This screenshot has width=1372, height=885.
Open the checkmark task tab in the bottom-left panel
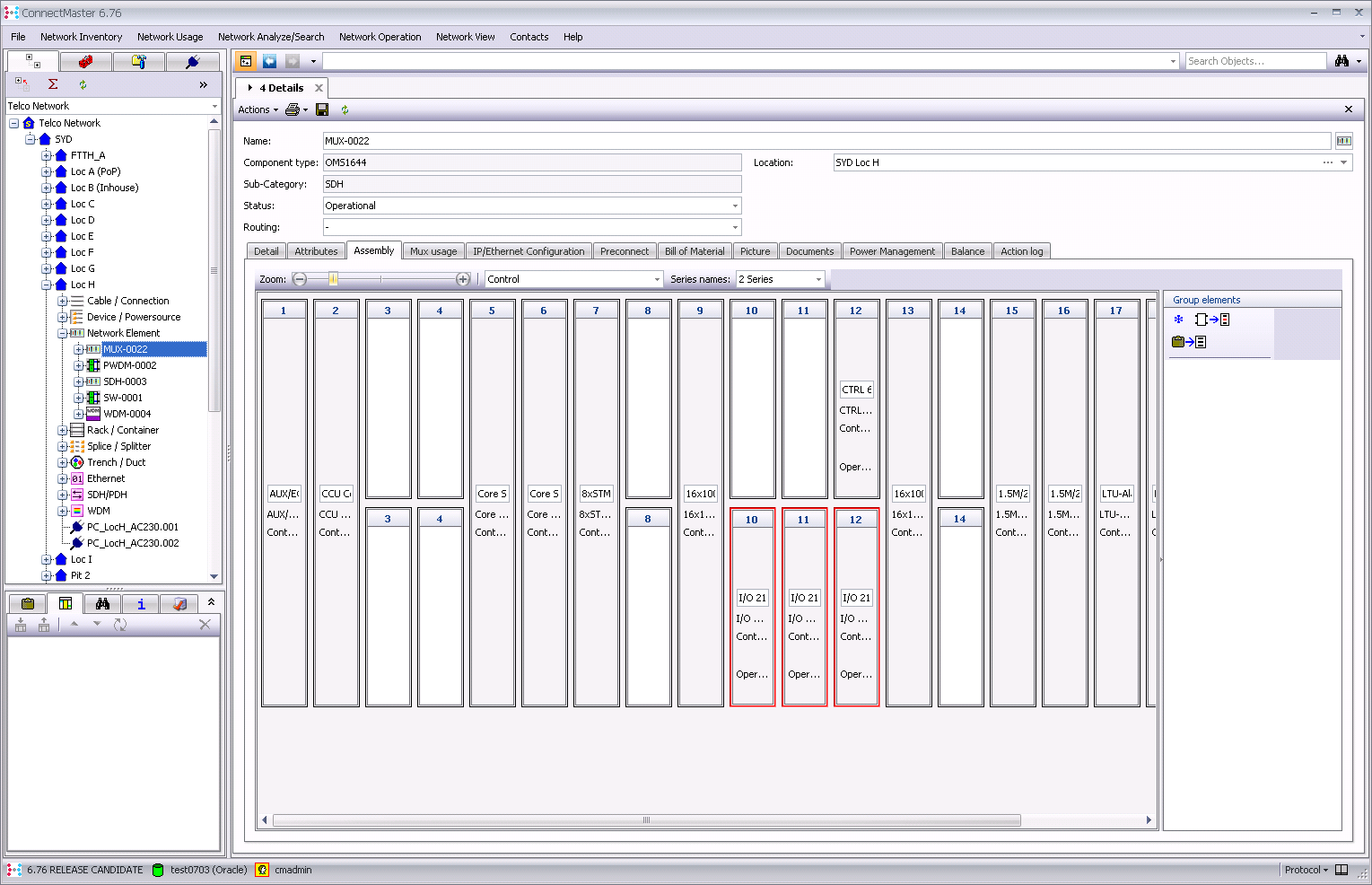tap(179, 603)
